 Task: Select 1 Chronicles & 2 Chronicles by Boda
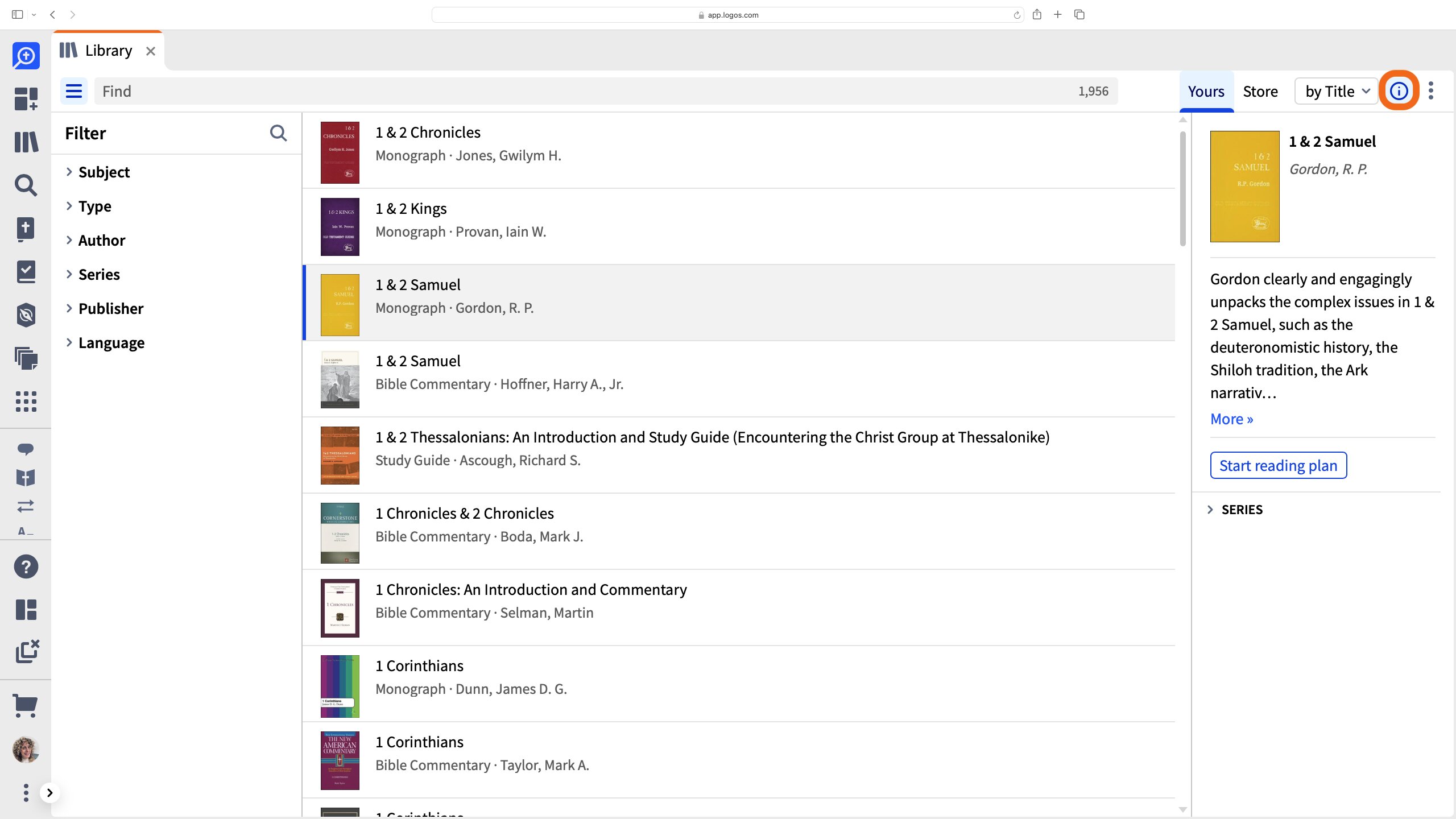(x=739, y=532)
